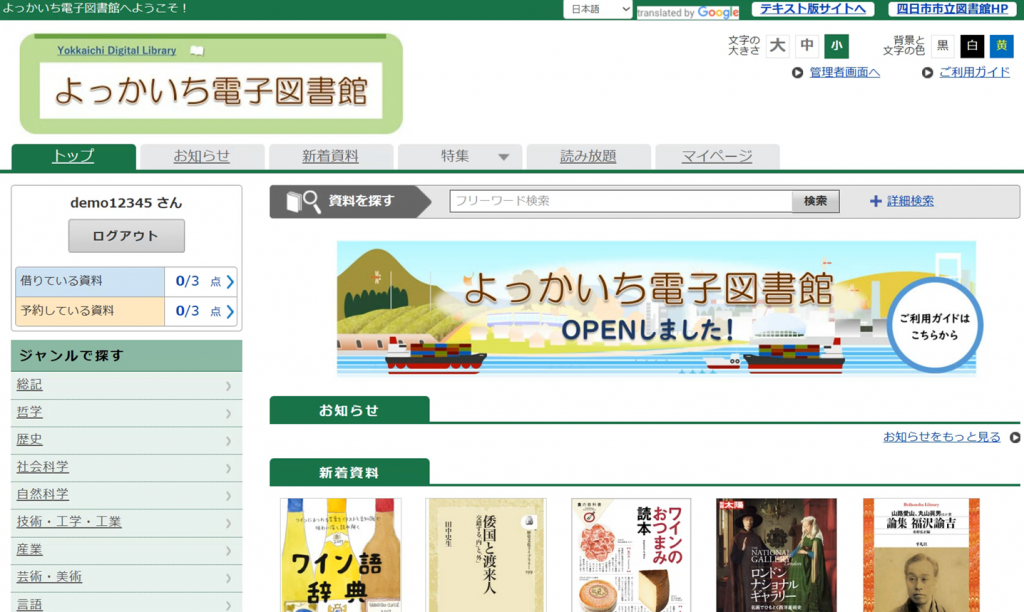Viewport: 1024px width, 612px height.
Task: Open the テキスト版サイトへ link
Action: (x=812, y=9)
